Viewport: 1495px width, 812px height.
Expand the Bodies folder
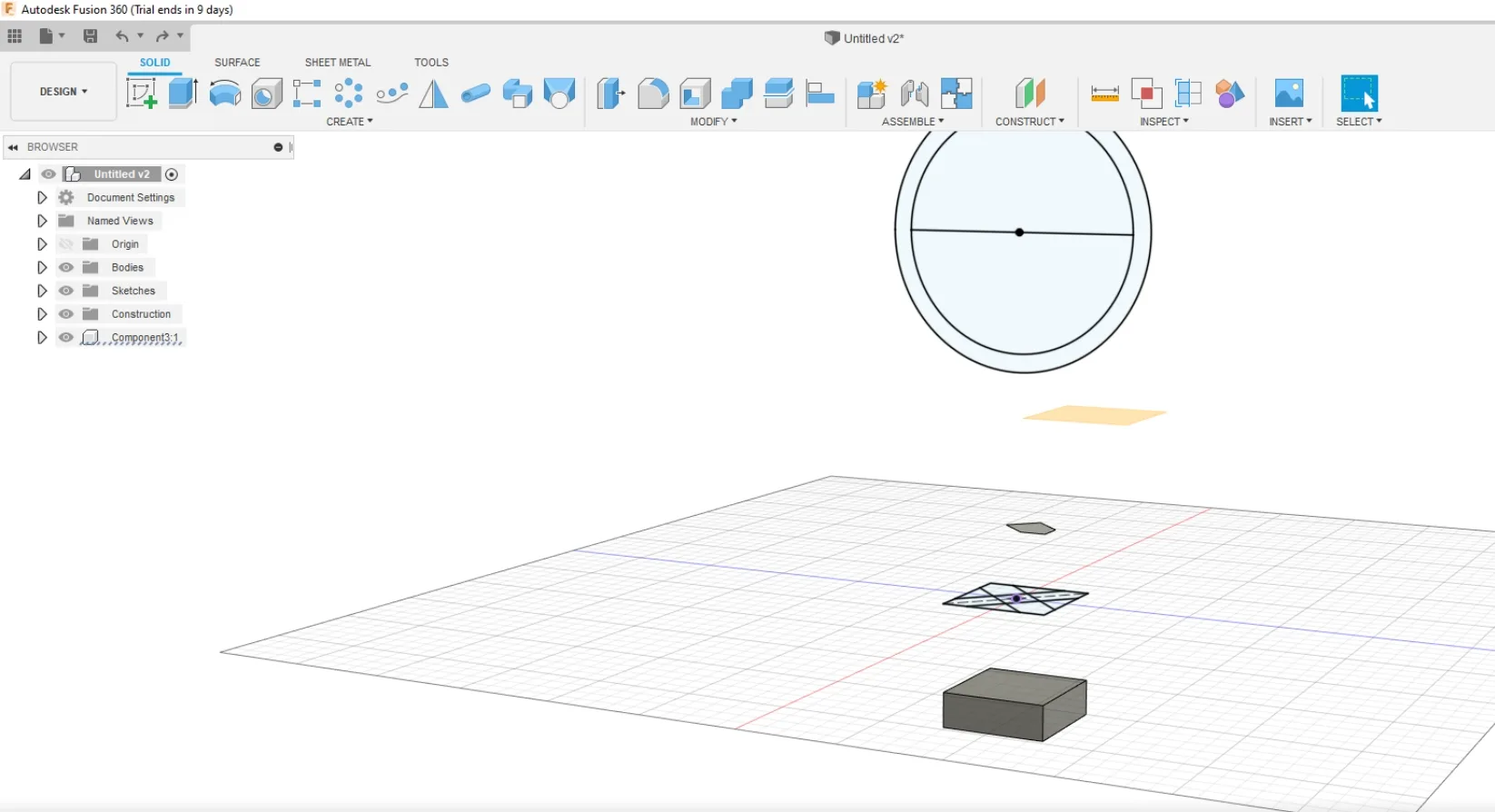[x=42, y=267]
